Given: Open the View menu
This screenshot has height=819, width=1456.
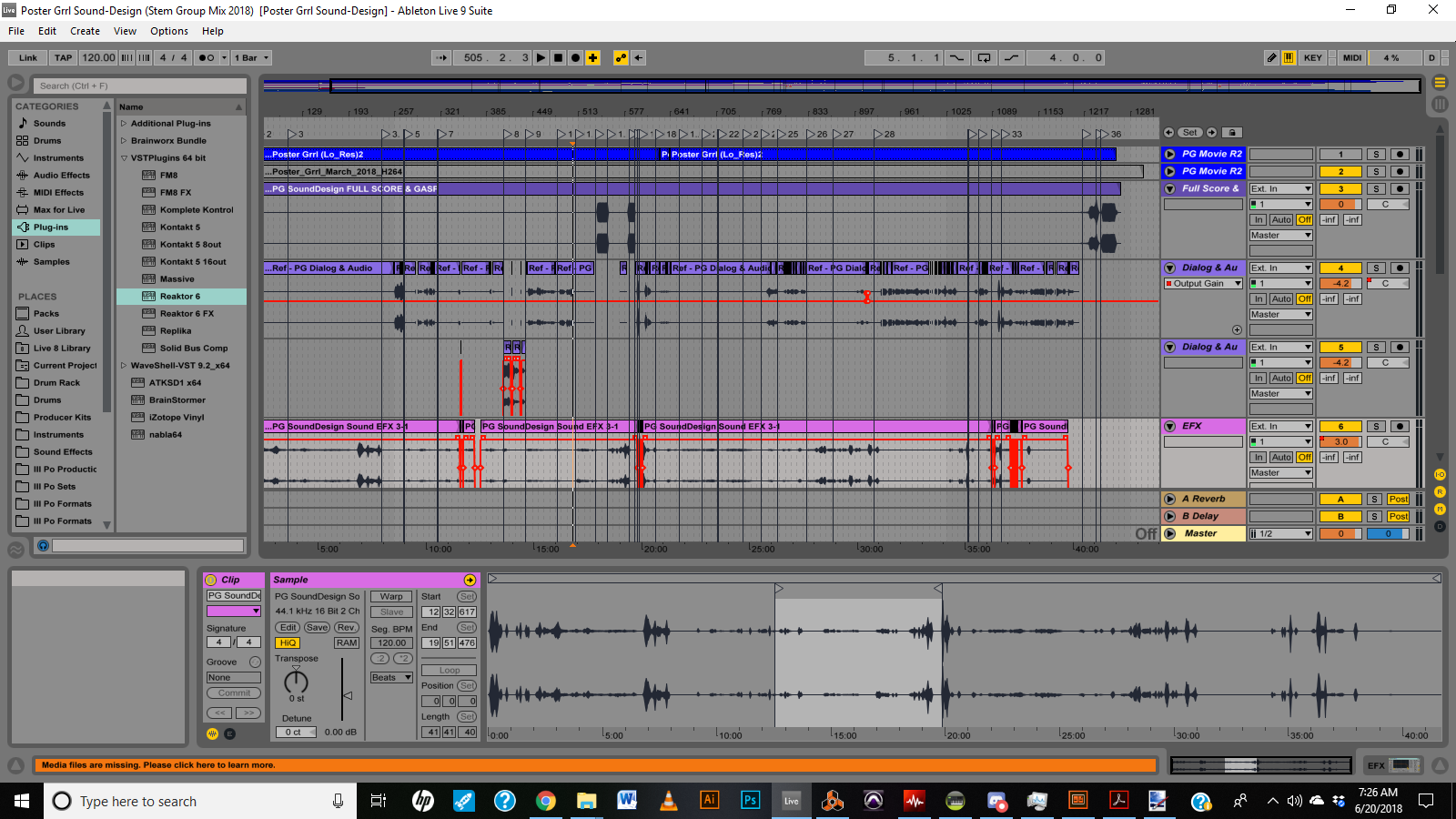Looking at the screenshot, I should tap(125, 31).
